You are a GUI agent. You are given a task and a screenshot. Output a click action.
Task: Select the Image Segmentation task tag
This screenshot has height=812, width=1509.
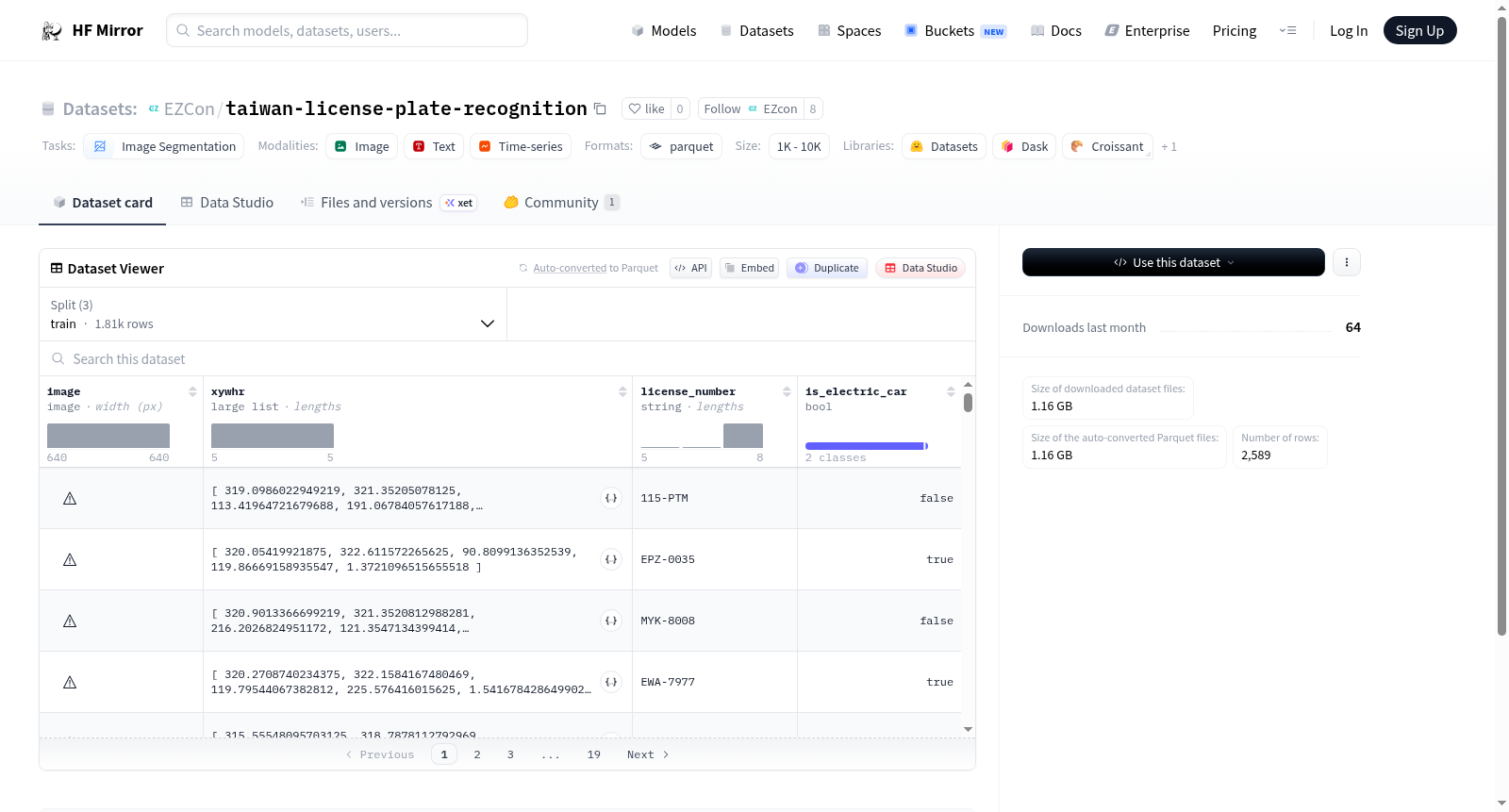coord(164,146)
